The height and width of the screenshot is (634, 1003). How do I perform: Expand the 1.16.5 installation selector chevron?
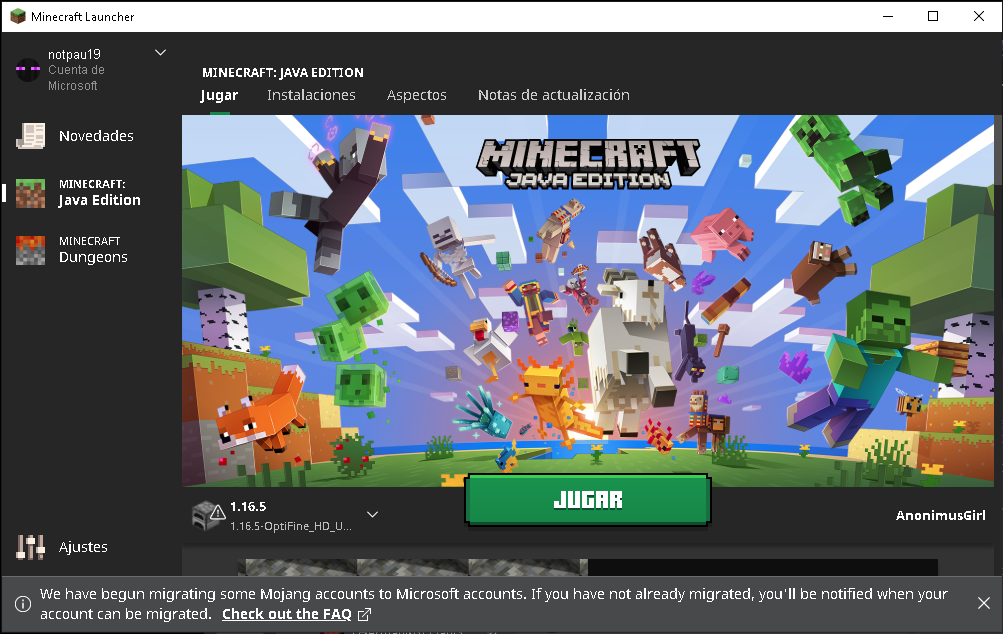pyautogui.click(x=372, y=514)
